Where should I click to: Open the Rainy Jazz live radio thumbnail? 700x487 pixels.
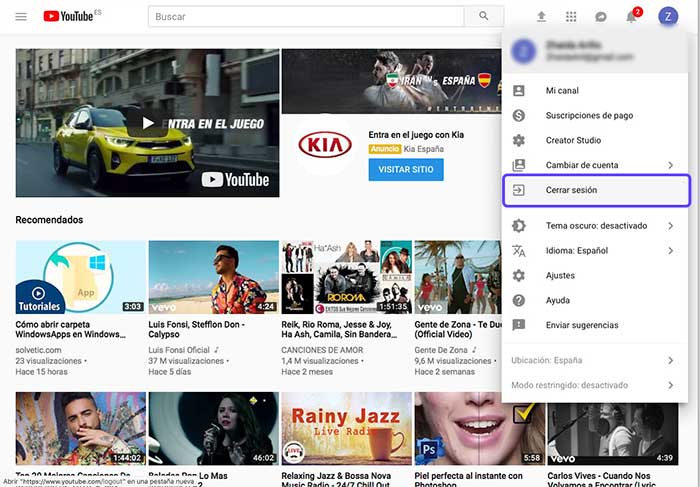[346, 429]
